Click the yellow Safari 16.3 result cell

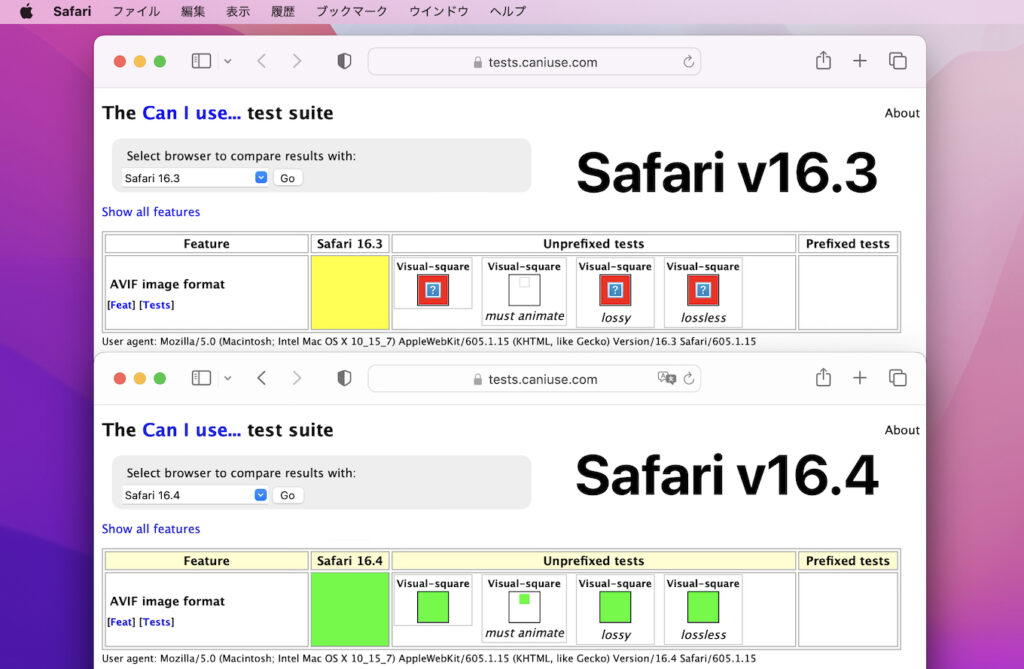click(x=349, y=291)
